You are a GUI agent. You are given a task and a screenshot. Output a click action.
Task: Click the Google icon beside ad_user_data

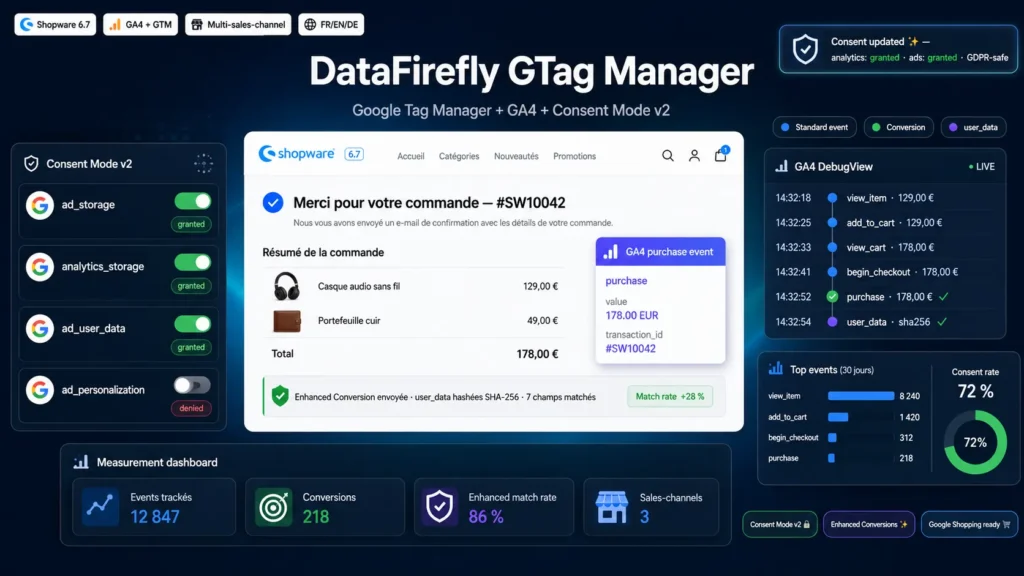coord(40,328)
